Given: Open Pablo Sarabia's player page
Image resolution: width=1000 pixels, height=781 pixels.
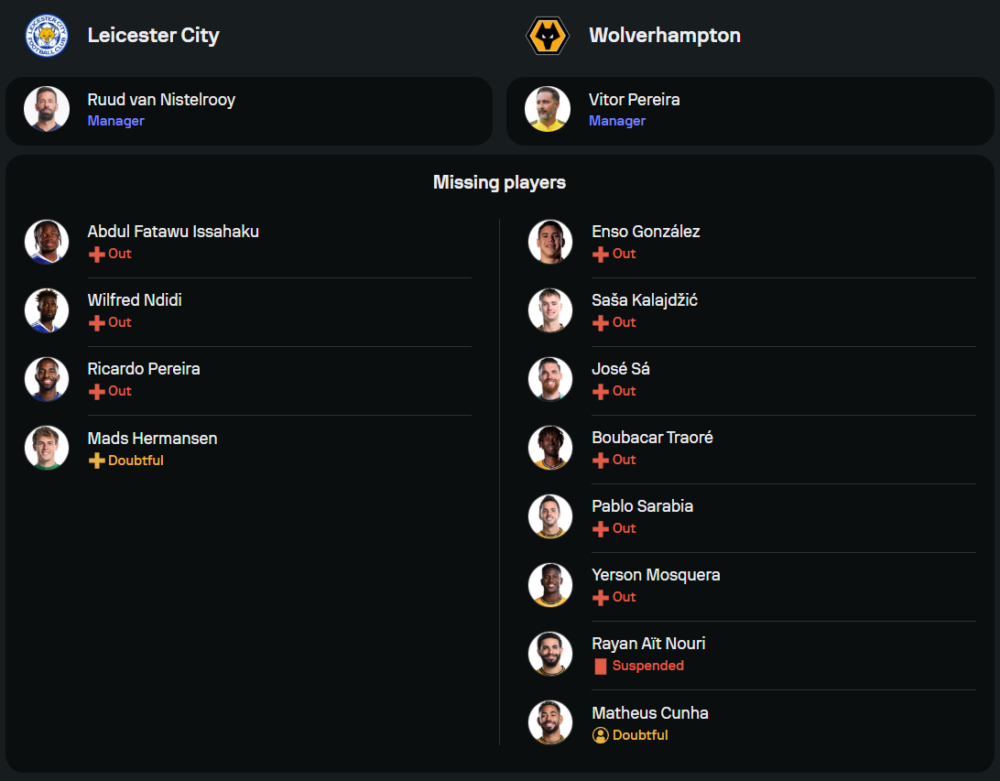Looking at the screenshot, I should click(x=642, y=506).
